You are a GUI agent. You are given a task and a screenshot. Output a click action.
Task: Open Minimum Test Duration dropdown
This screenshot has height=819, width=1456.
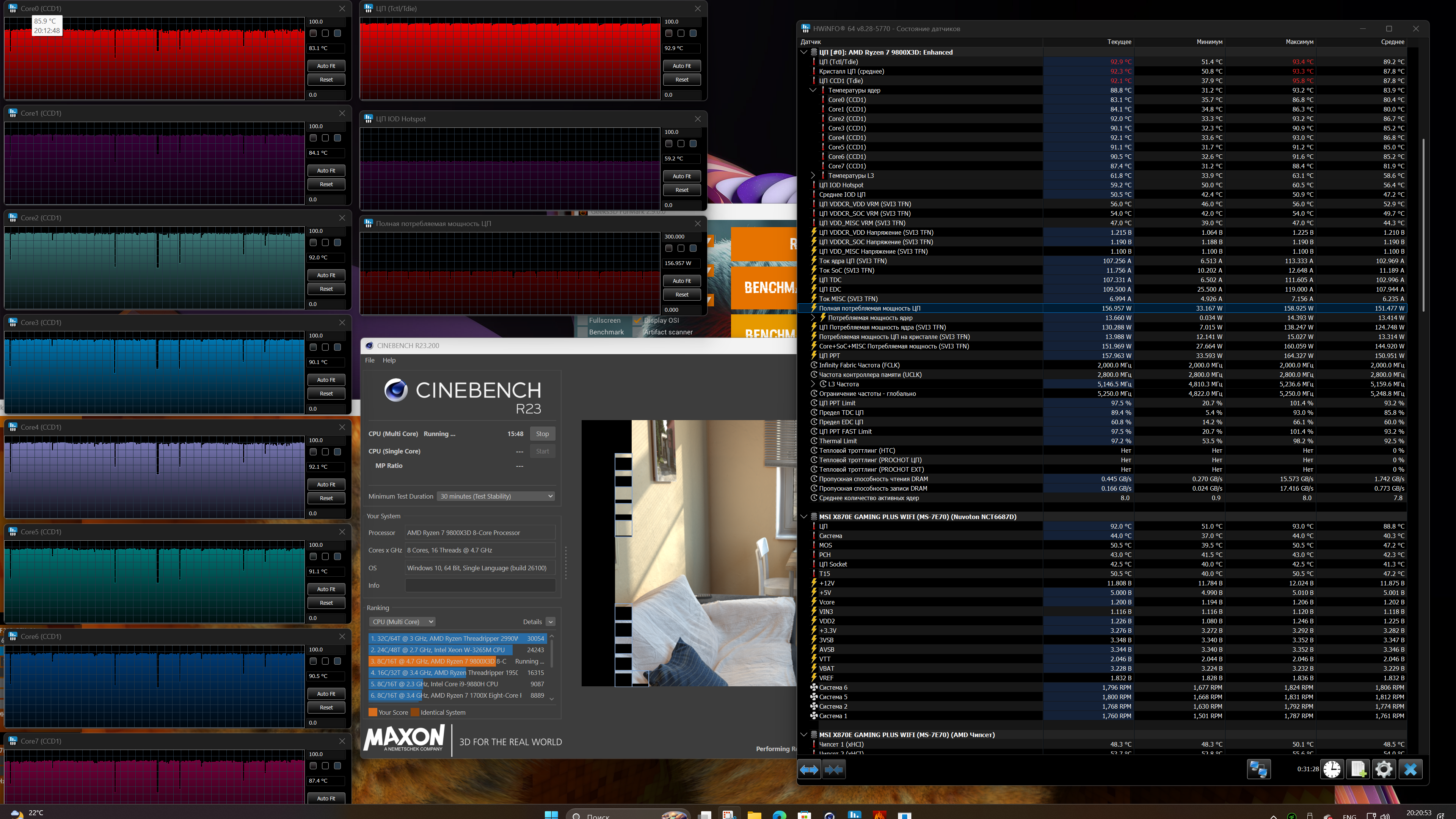(496, 496)
